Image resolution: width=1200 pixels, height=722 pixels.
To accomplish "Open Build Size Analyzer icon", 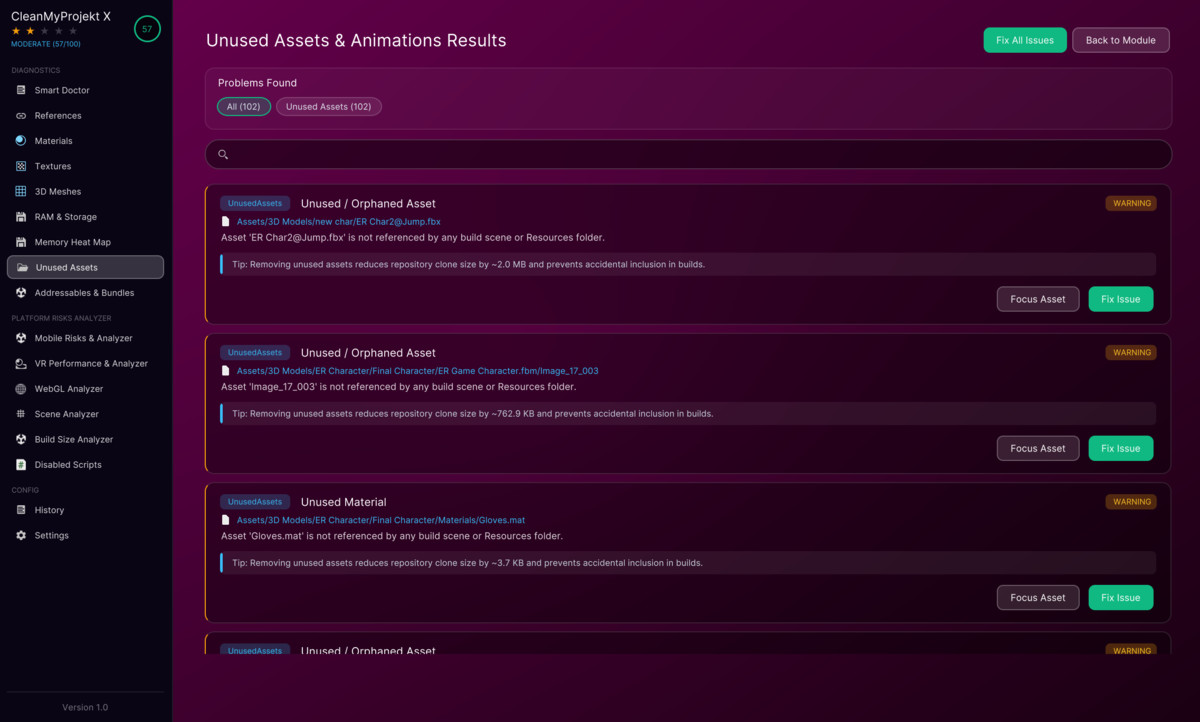I will tap(21, 440).
